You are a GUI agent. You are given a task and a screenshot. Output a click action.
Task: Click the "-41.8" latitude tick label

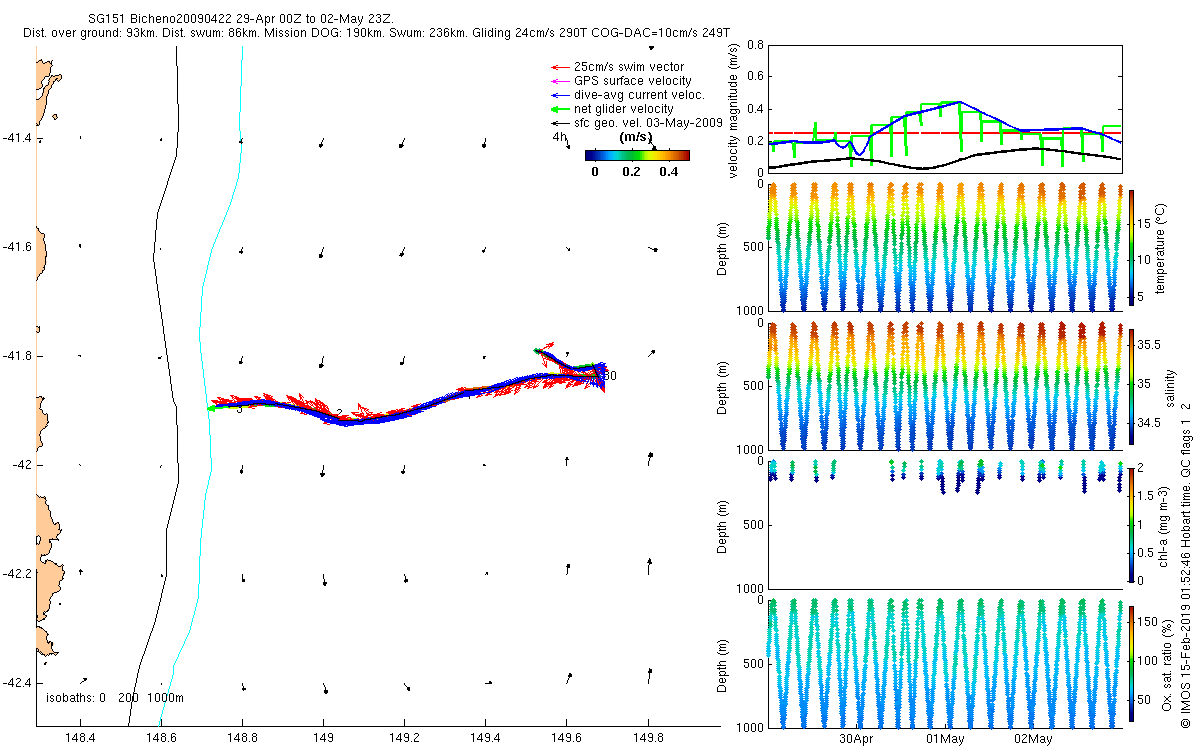(x=16, y=356)
